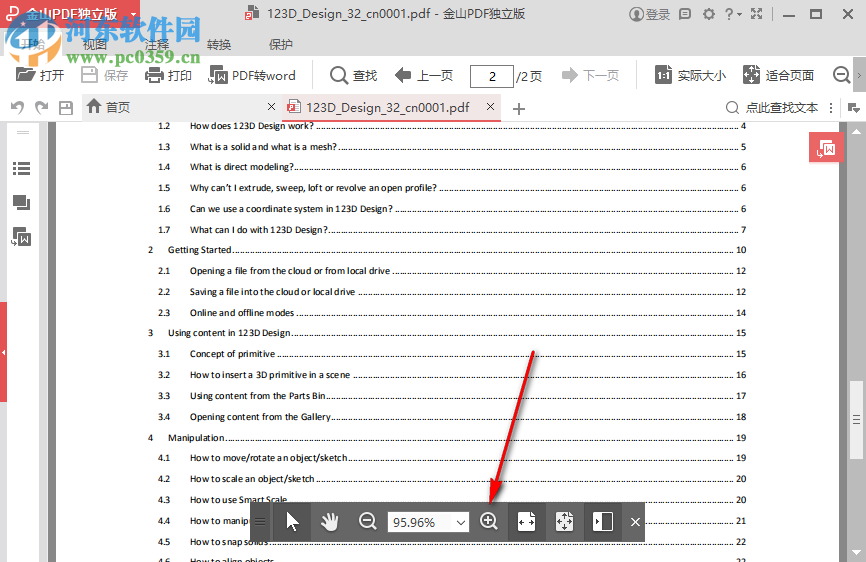
Task: Click the PDF转word button
Action: point(252,75)
